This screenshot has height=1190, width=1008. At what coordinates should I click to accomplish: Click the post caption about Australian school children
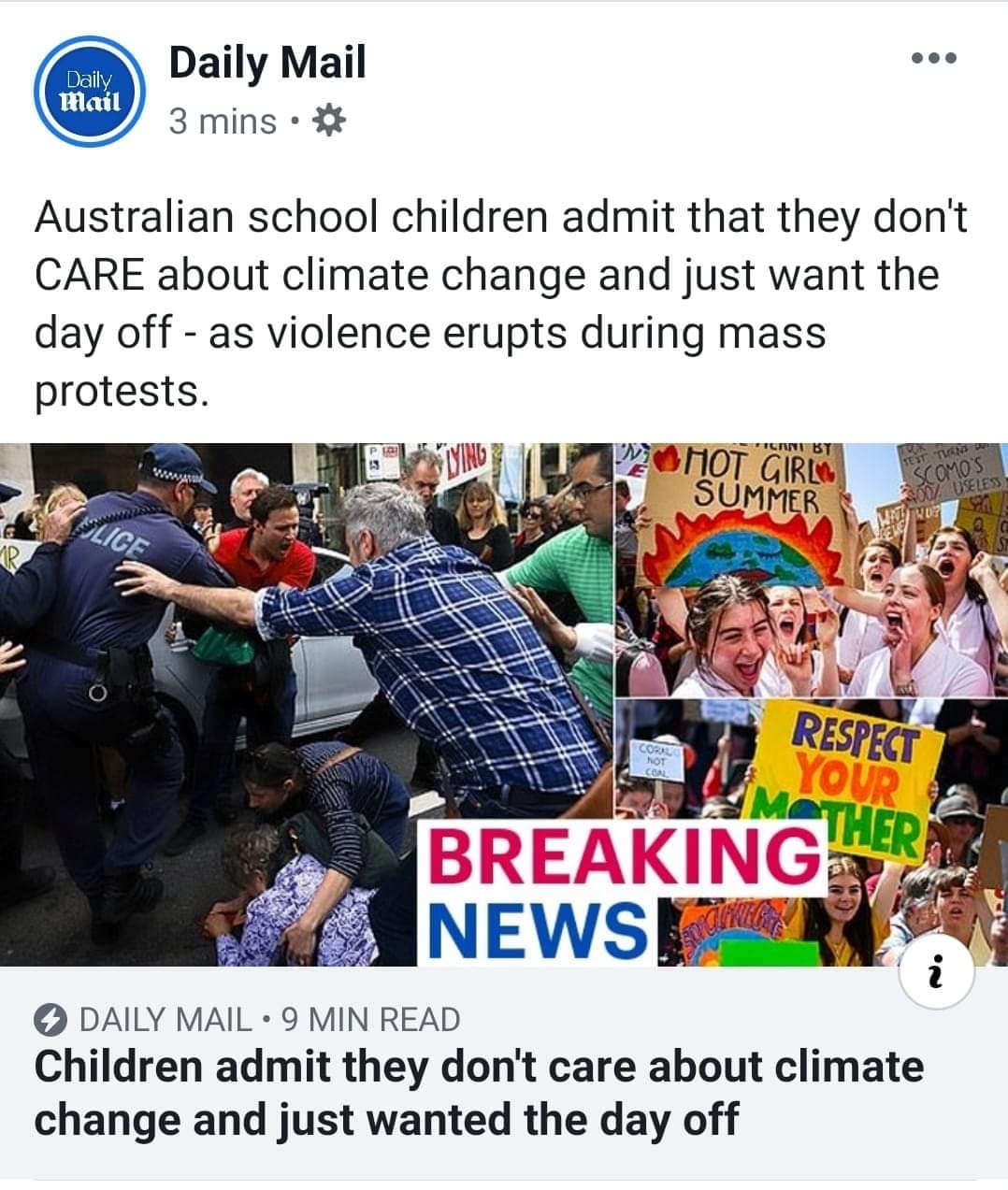501,304
